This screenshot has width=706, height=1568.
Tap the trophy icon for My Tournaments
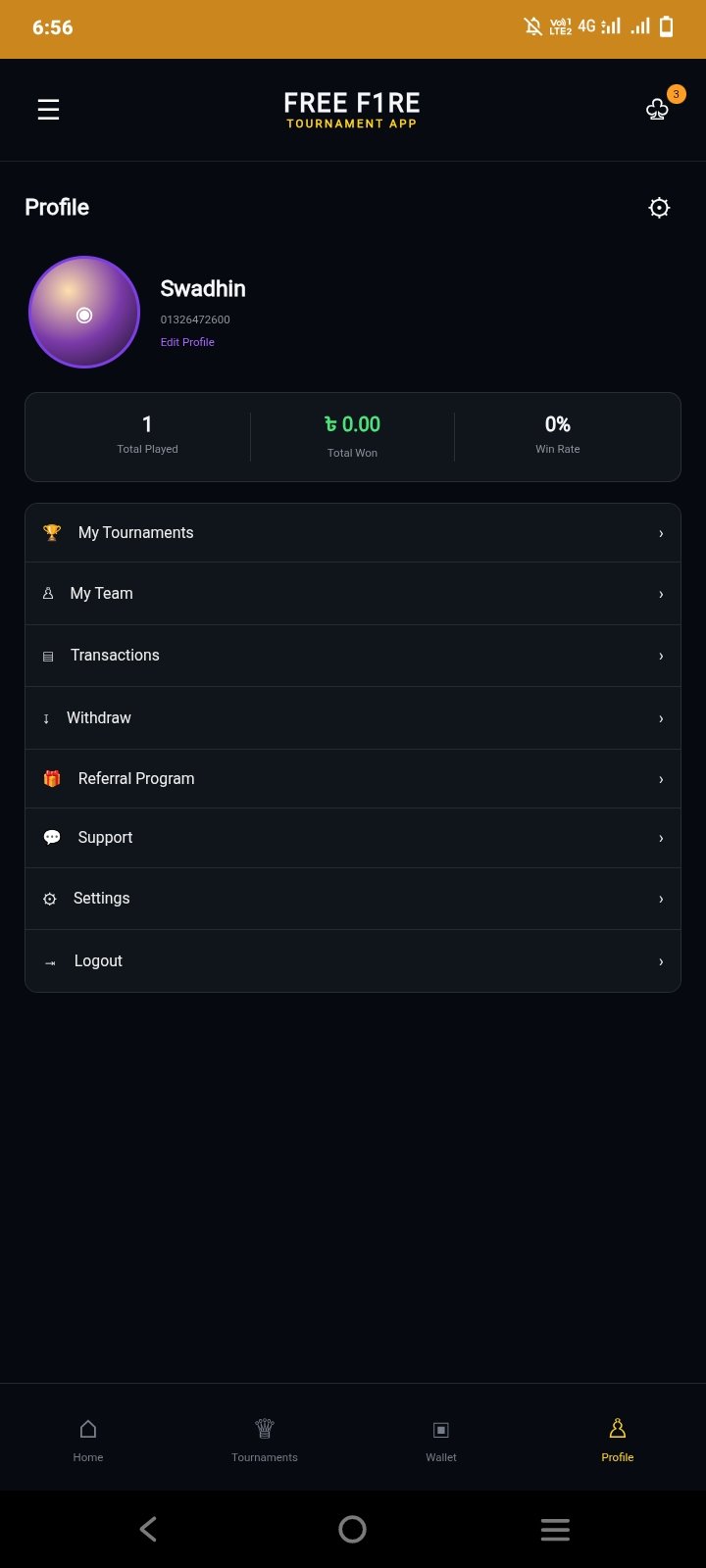[52, 532]
